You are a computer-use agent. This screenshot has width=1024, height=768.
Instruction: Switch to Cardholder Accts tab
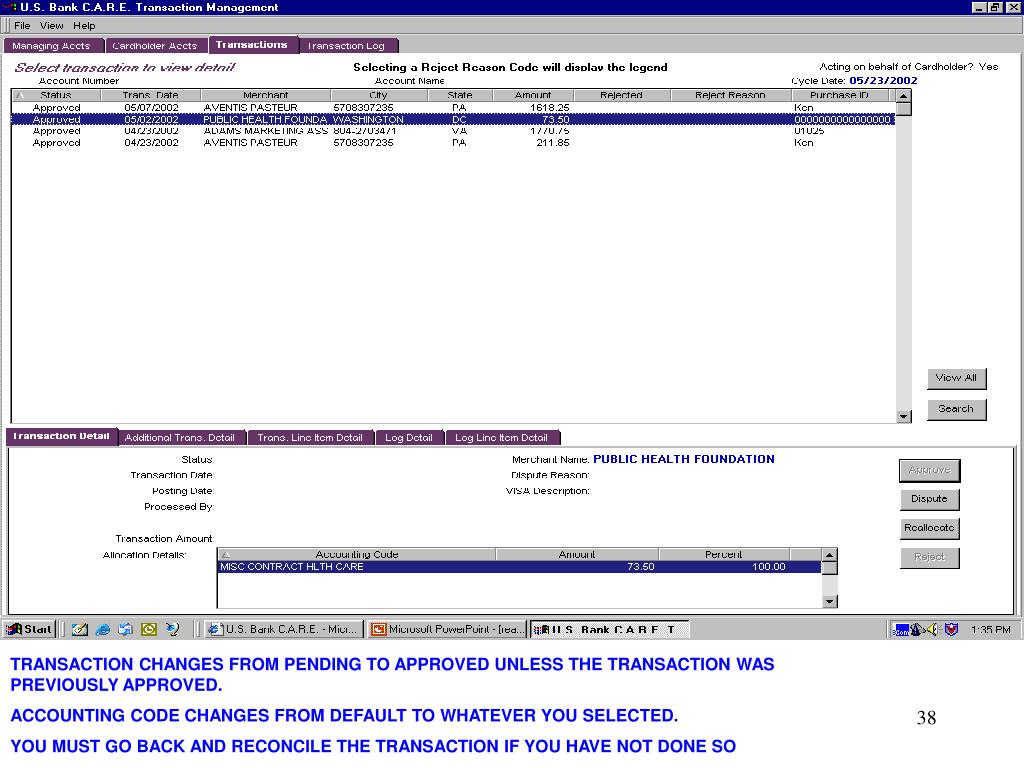[156, 46]
